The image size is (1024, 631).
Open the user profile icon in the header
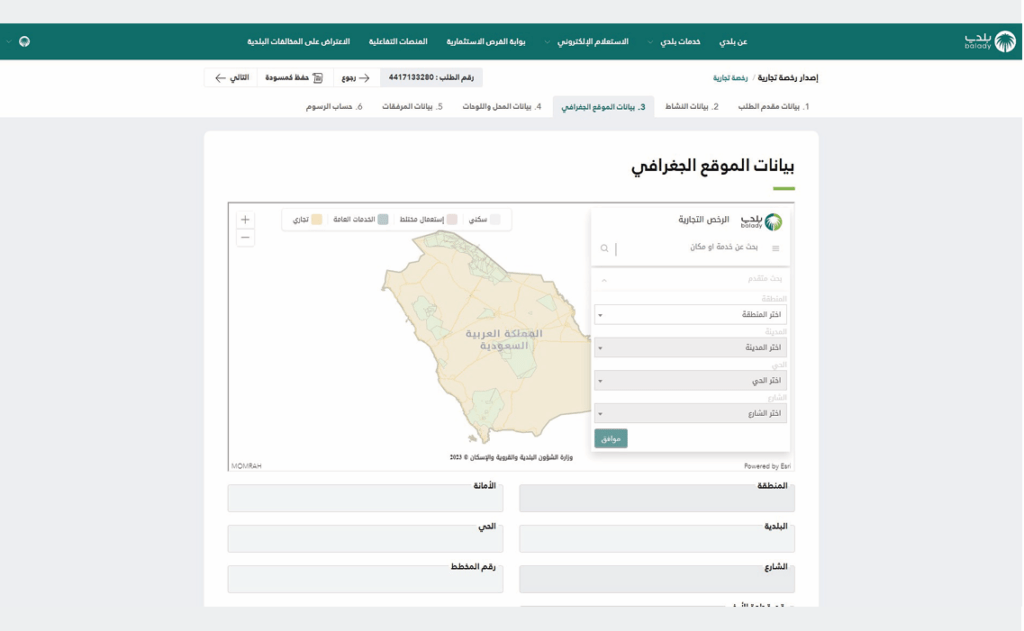[24, 42]
